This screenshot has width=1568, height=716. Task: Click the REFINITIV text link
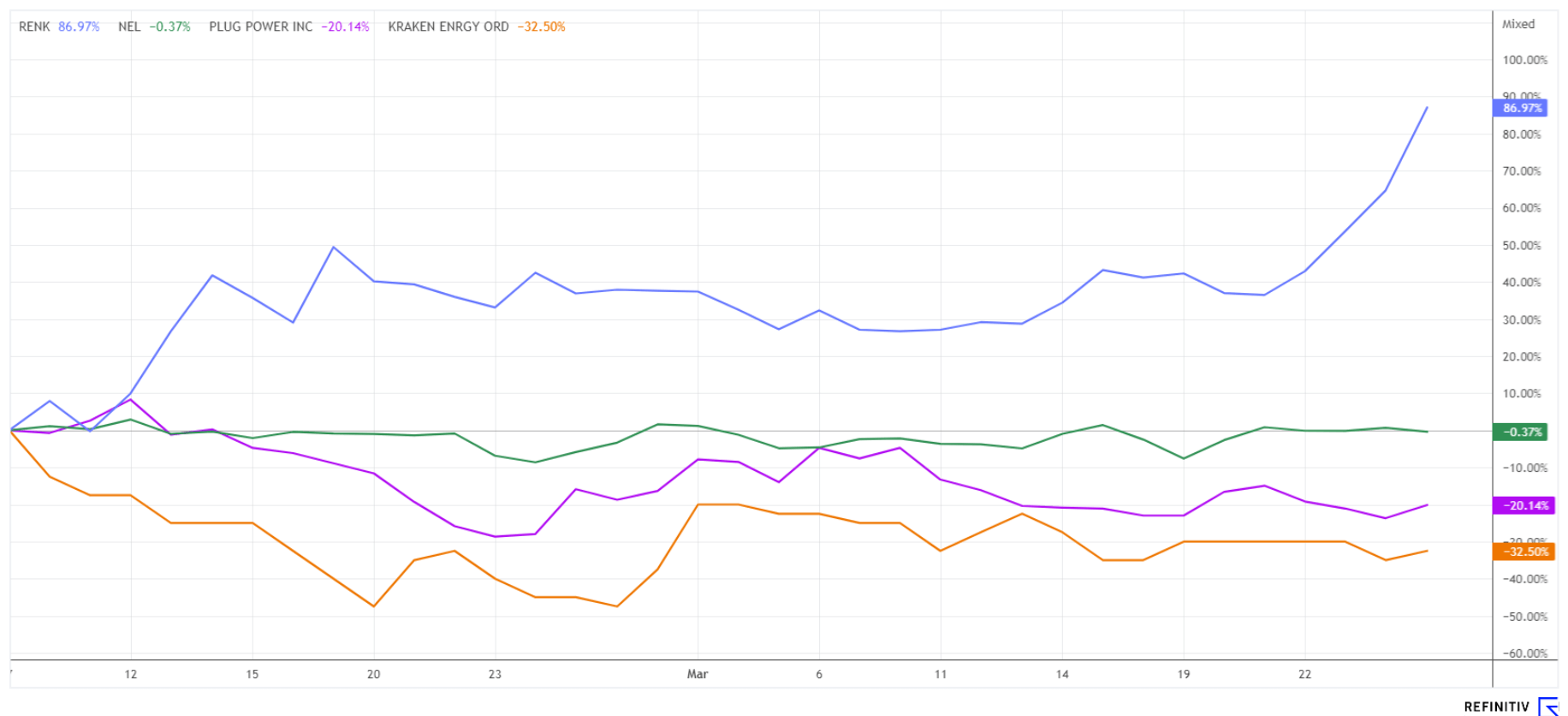click(1496, 707)
